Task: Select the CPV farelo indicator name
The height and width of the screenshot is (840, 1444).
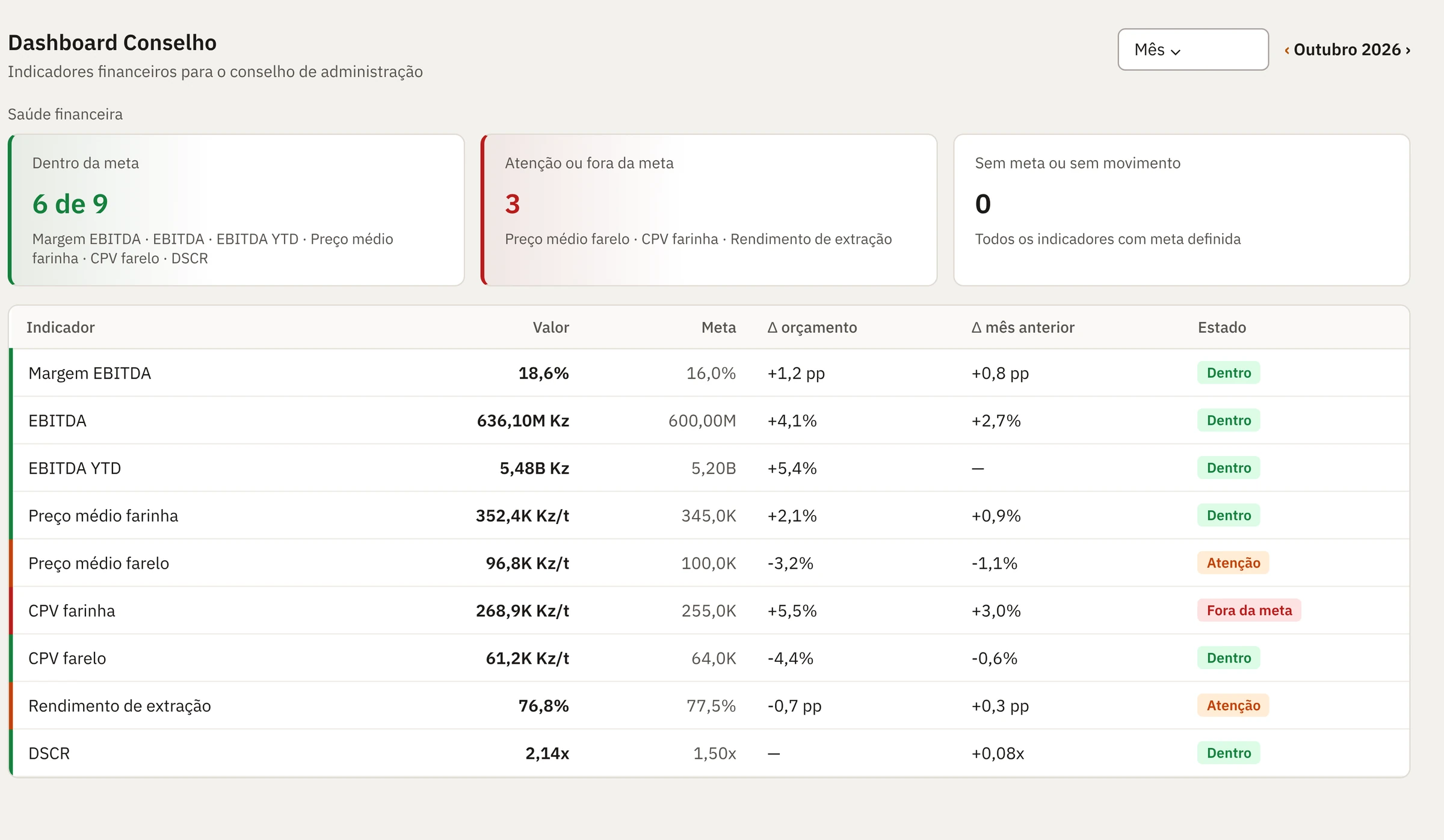Action: pos(67,658)
